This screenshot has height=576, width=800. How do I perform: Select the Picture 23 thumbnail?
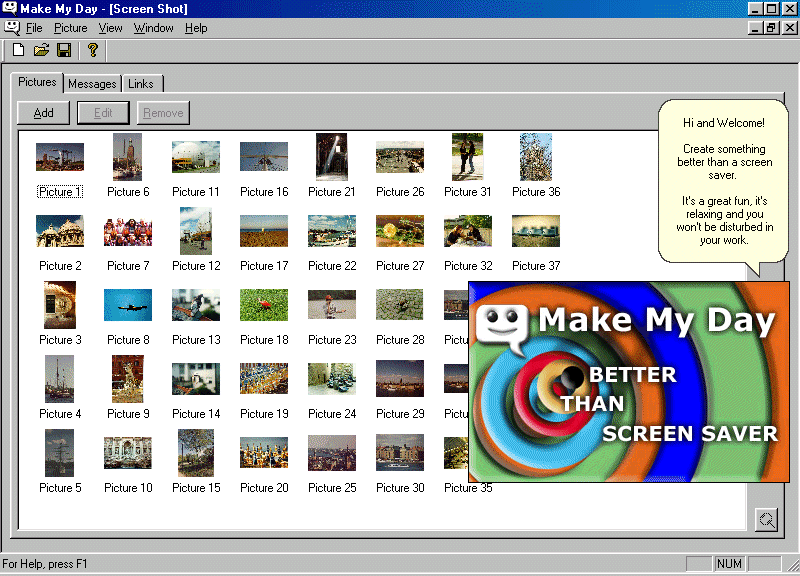(x=332, y=305)
